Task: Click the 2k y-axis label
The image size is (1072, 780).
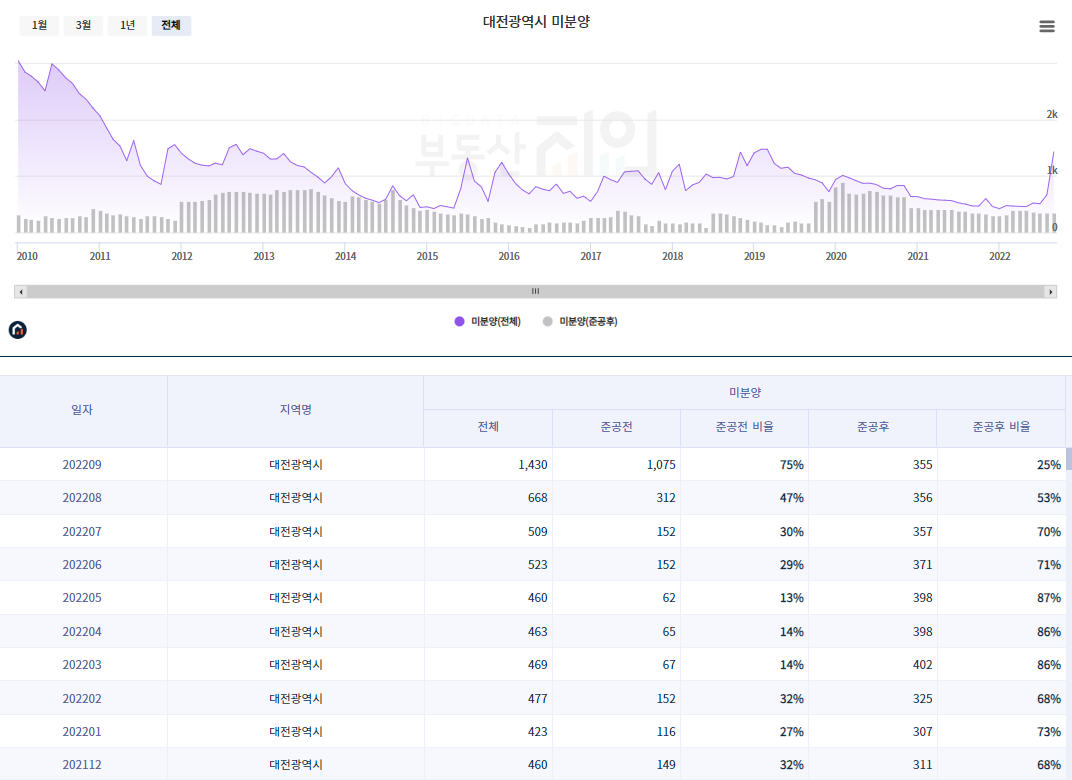Action: point(1052,114)
